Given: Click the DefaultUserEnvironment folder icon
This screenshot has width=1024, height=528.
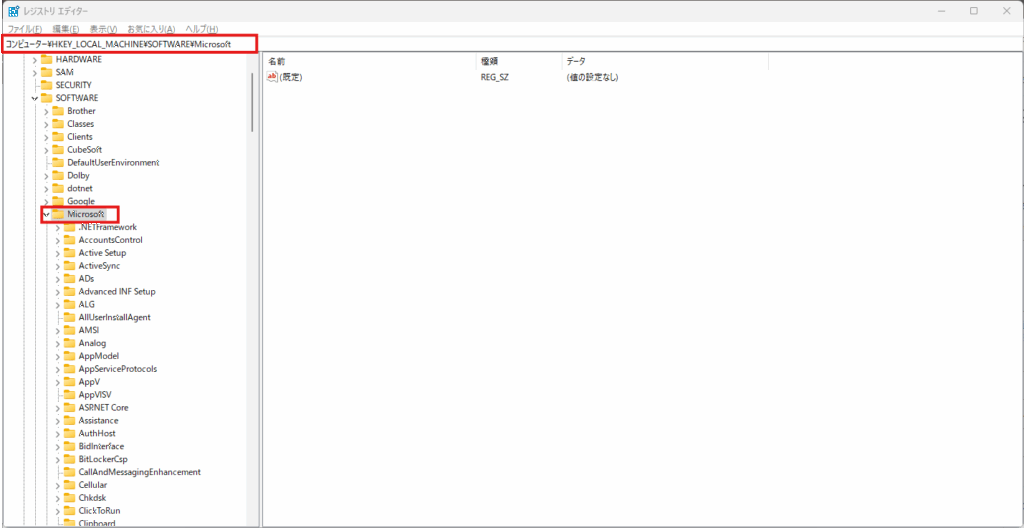Looking at the screenshot, I should click(x=57, y=162).
